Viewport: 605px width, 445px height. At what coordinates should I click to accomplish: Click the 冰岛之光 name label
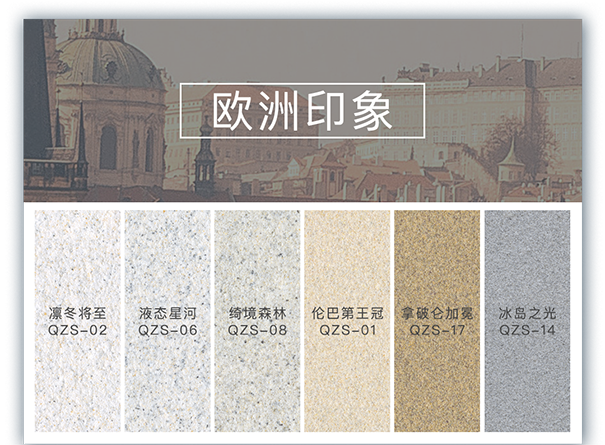click(527, 313)
